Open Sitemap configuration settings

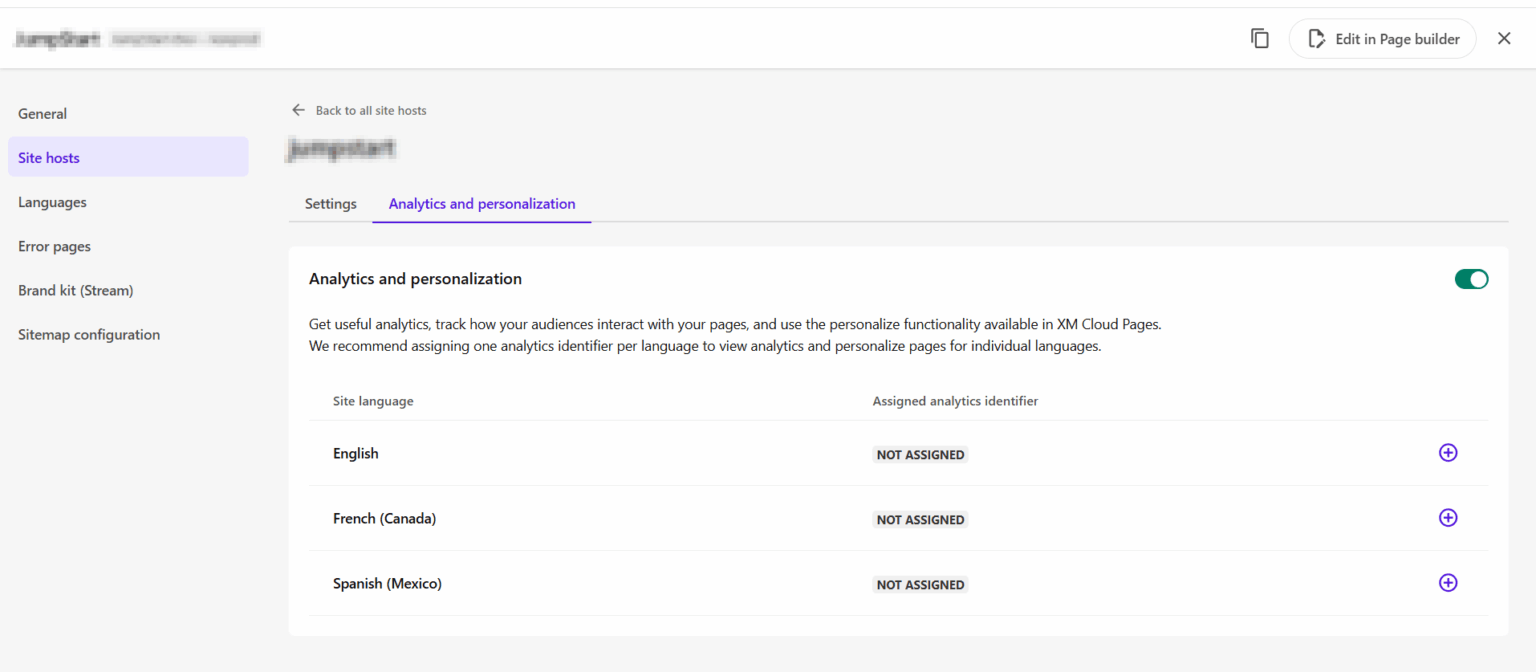pos(89,334)
